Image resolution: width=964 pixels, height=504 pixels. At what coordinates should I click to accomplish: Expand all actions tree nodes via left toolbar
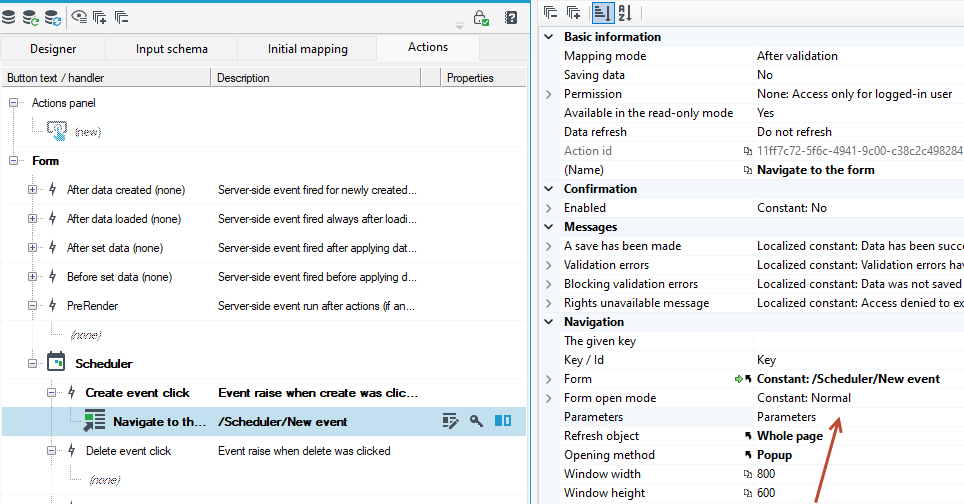point(100,17)
